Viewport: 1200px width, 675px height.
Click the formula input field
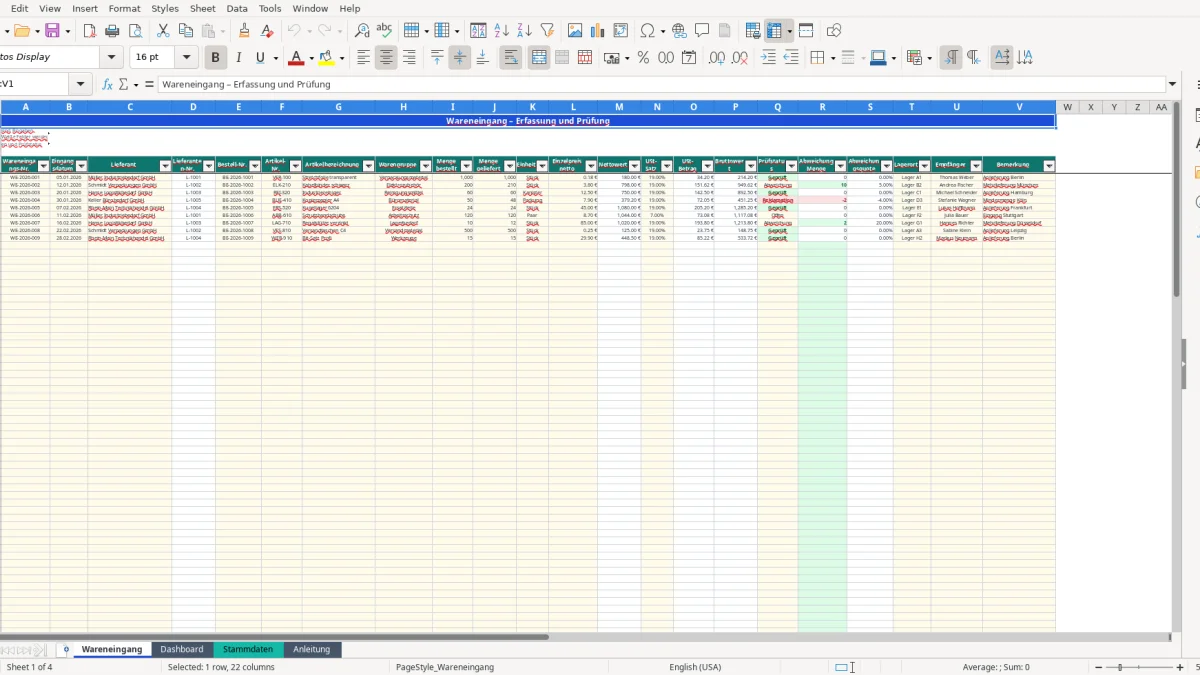(x=662, y=85)
